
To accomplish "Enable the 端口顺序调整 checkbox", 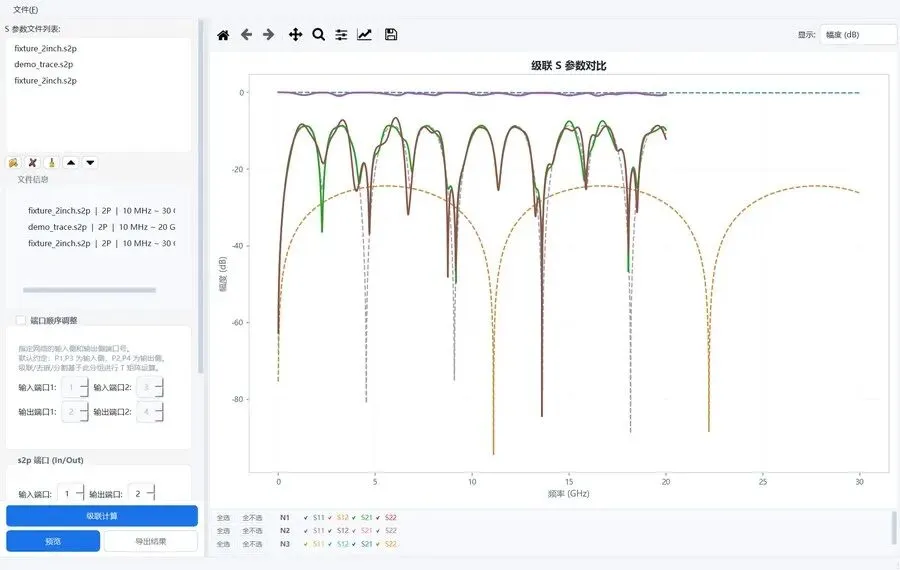I will click(x=21, y=320).
